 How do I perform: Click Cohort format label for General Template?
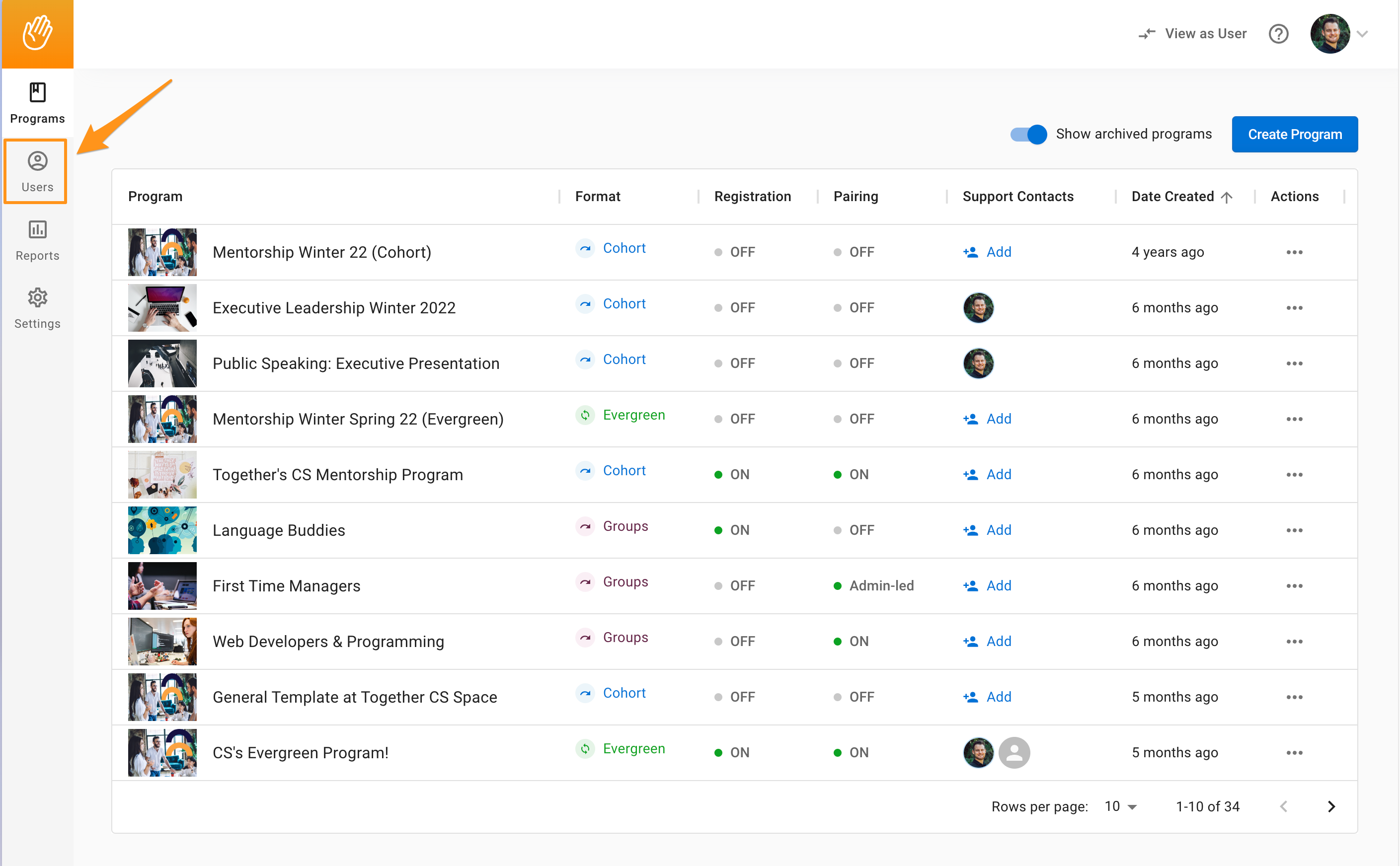point(623,693)
